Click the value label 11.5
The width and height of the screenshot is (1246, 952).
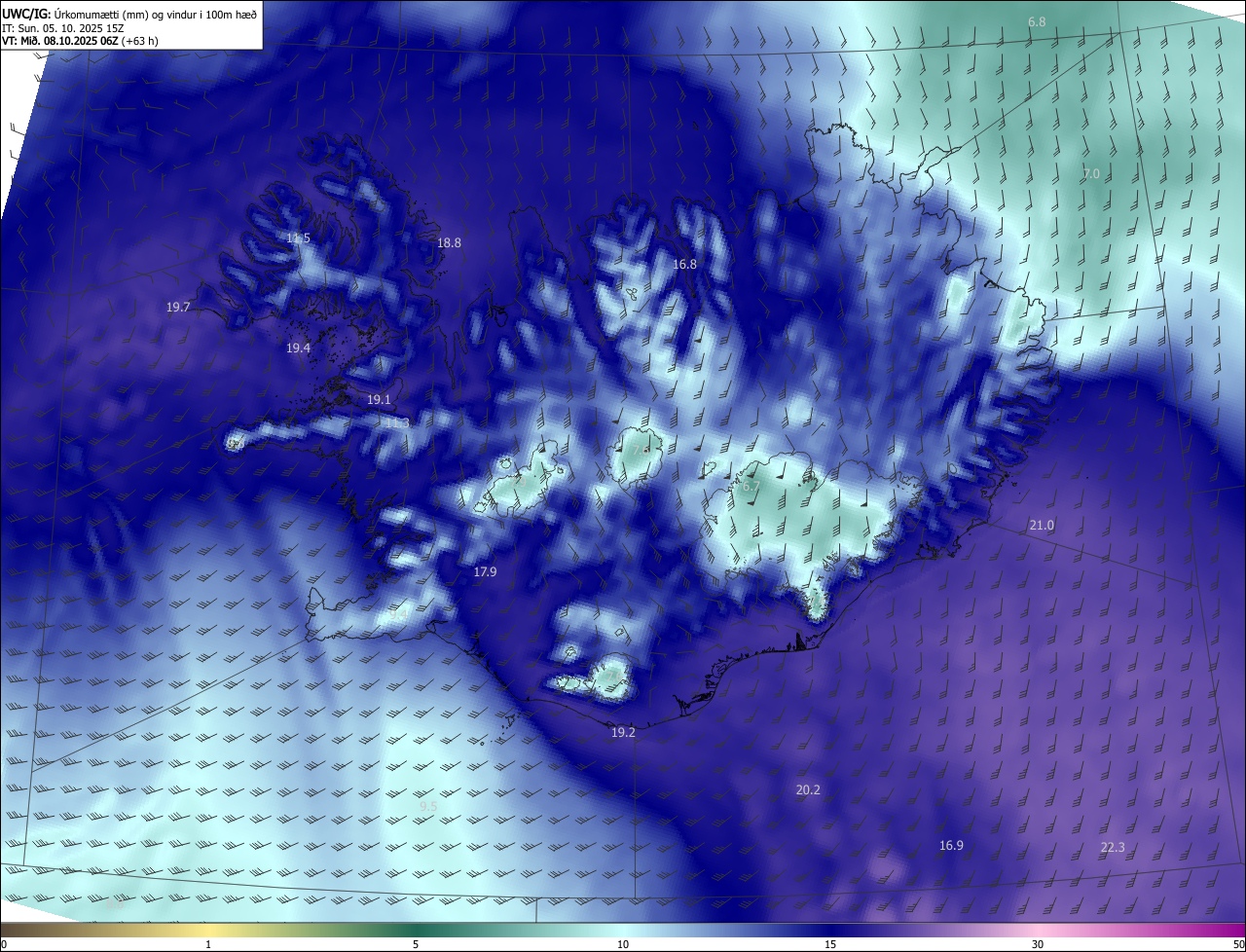[298, 238]
